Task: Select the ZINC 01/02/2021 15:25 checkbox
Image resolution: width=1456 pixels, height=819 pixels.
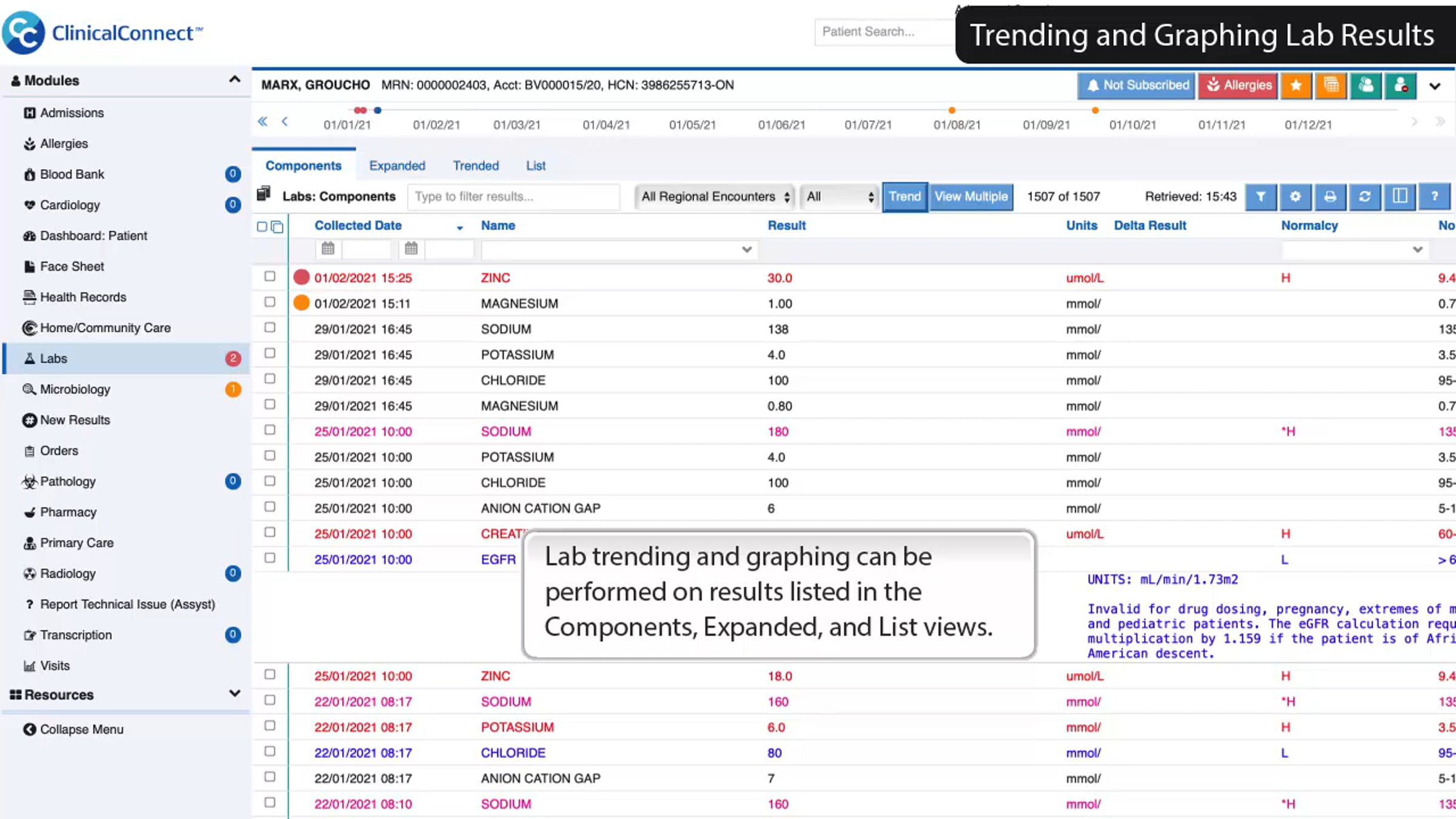Action: point(270,277)
